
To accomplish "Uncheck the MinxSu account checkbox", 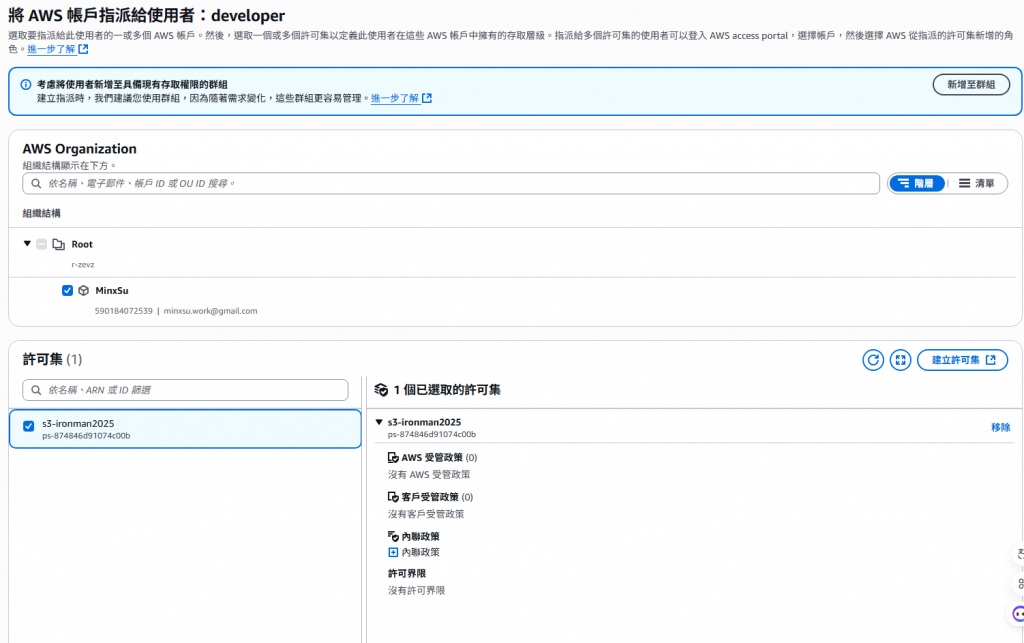I will click(67, 290).
